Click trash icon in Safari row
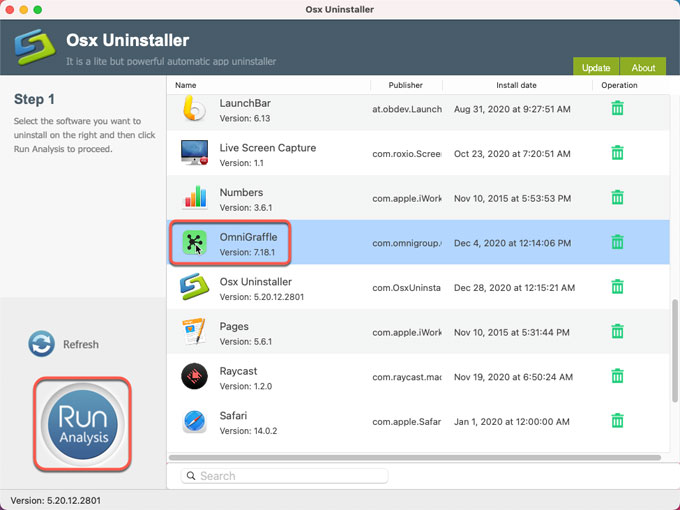This screenshot has height=510, width=680. pos(617,421)
